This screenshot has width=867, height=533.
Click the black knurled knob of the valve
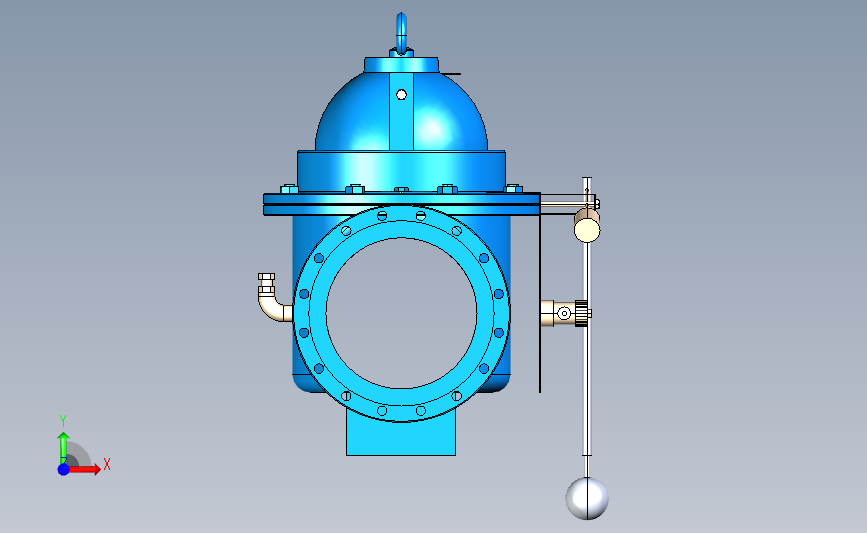click(x=581, y=313)
